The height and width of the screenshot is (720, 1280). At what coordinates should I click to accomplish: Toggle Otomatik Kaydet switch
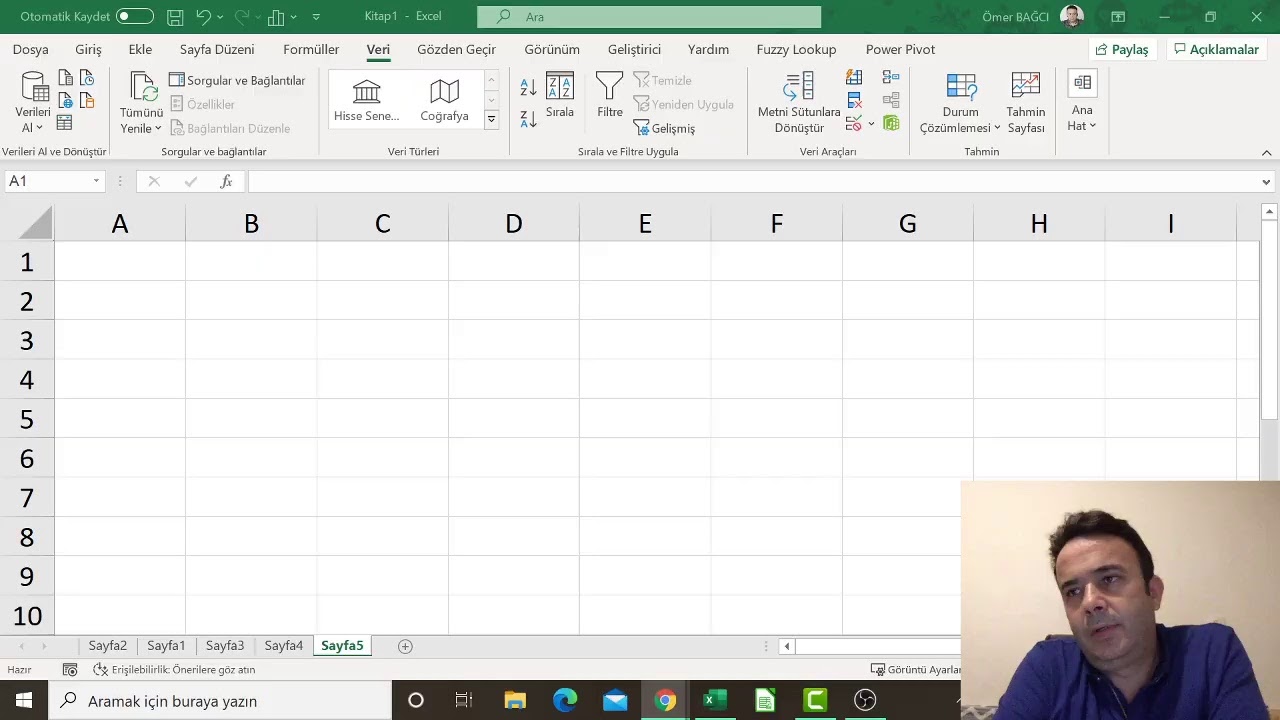(135, 16)
